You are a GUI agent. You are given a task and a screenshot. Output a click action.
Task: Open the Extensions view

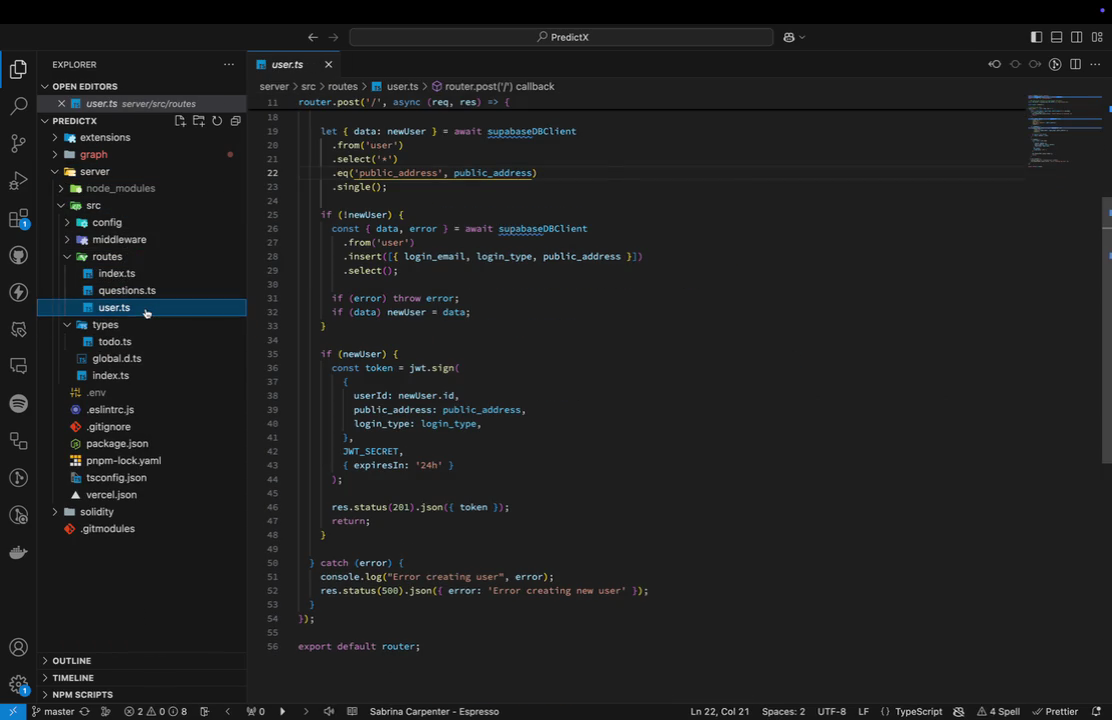point(18,218)
